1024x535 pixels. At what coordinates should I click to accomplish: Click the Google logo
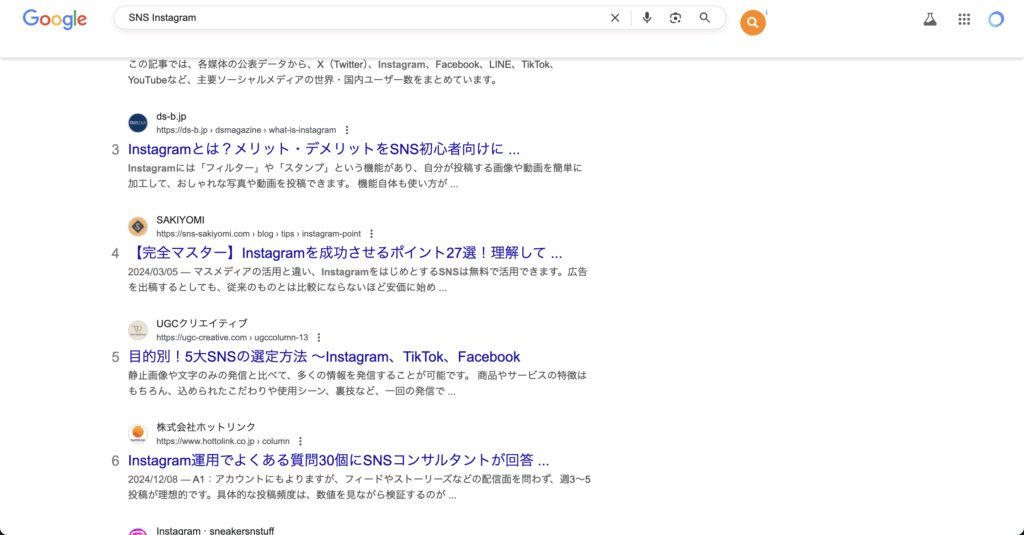[55, 19]
